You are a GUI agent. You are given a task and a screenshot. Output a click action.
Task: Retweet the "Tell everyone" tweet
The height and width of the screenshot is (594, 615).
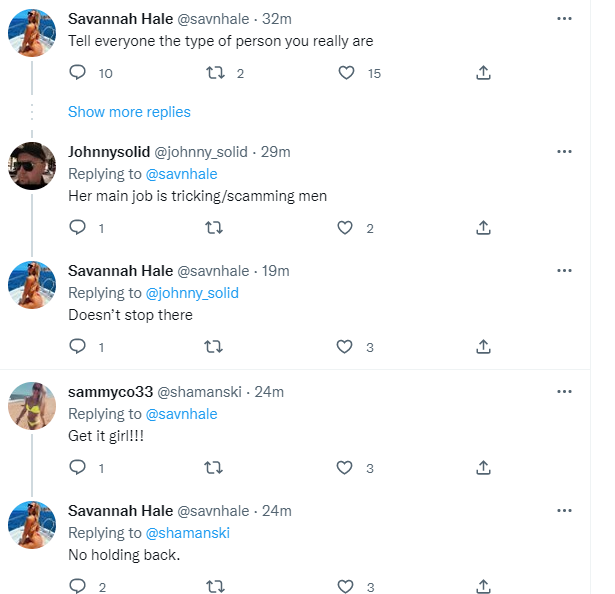[x=213, y=73]
